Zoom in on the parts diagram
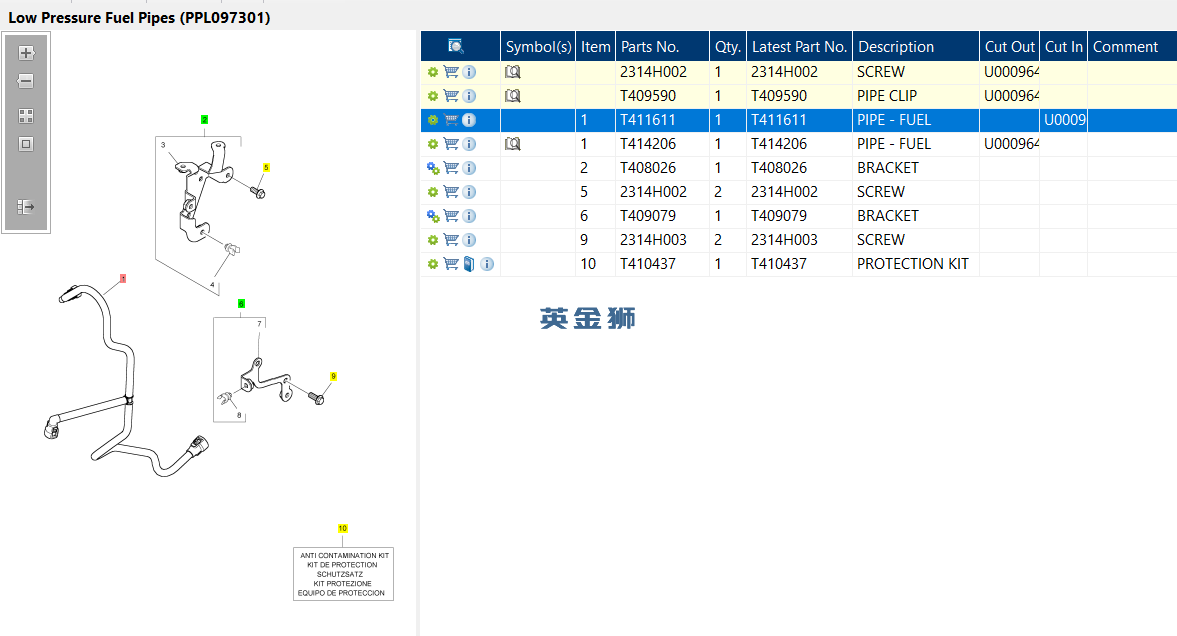Image resolution: width=1177 pixels, height=636 pixels. (x=26, y=53)
